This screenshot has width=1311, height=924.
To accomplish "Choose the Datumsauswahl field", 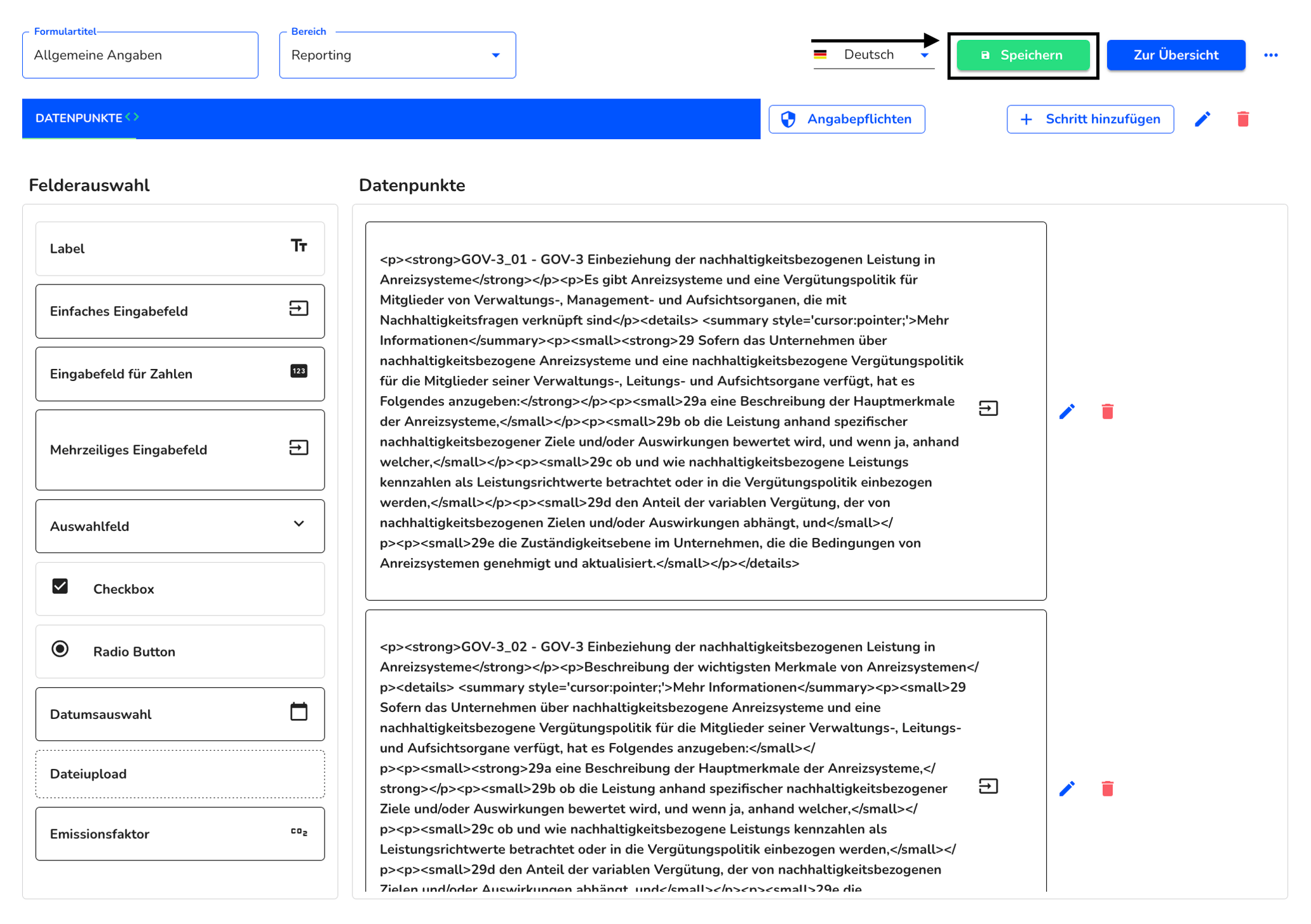I will pos(180,714).
